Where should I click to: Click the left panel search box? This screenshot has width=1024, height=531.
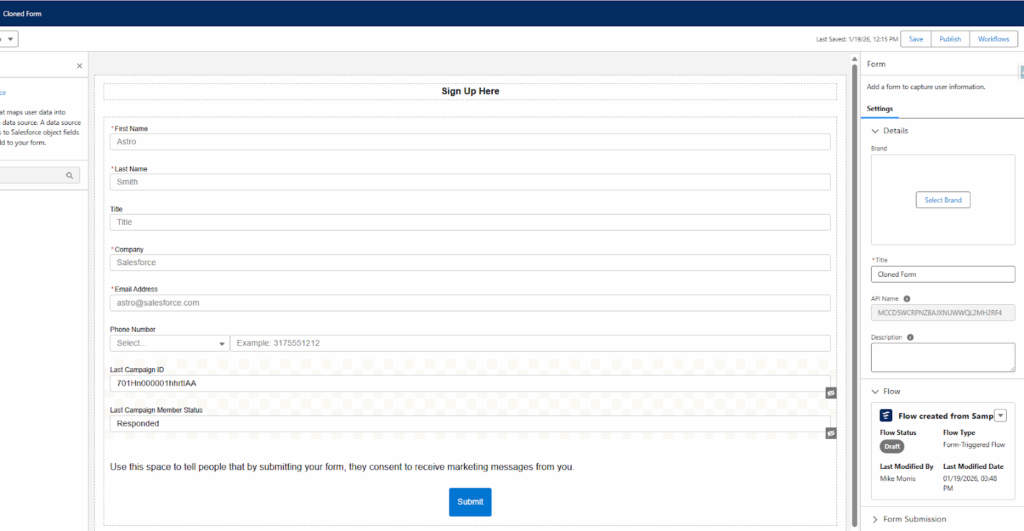[x=38, y=175]
